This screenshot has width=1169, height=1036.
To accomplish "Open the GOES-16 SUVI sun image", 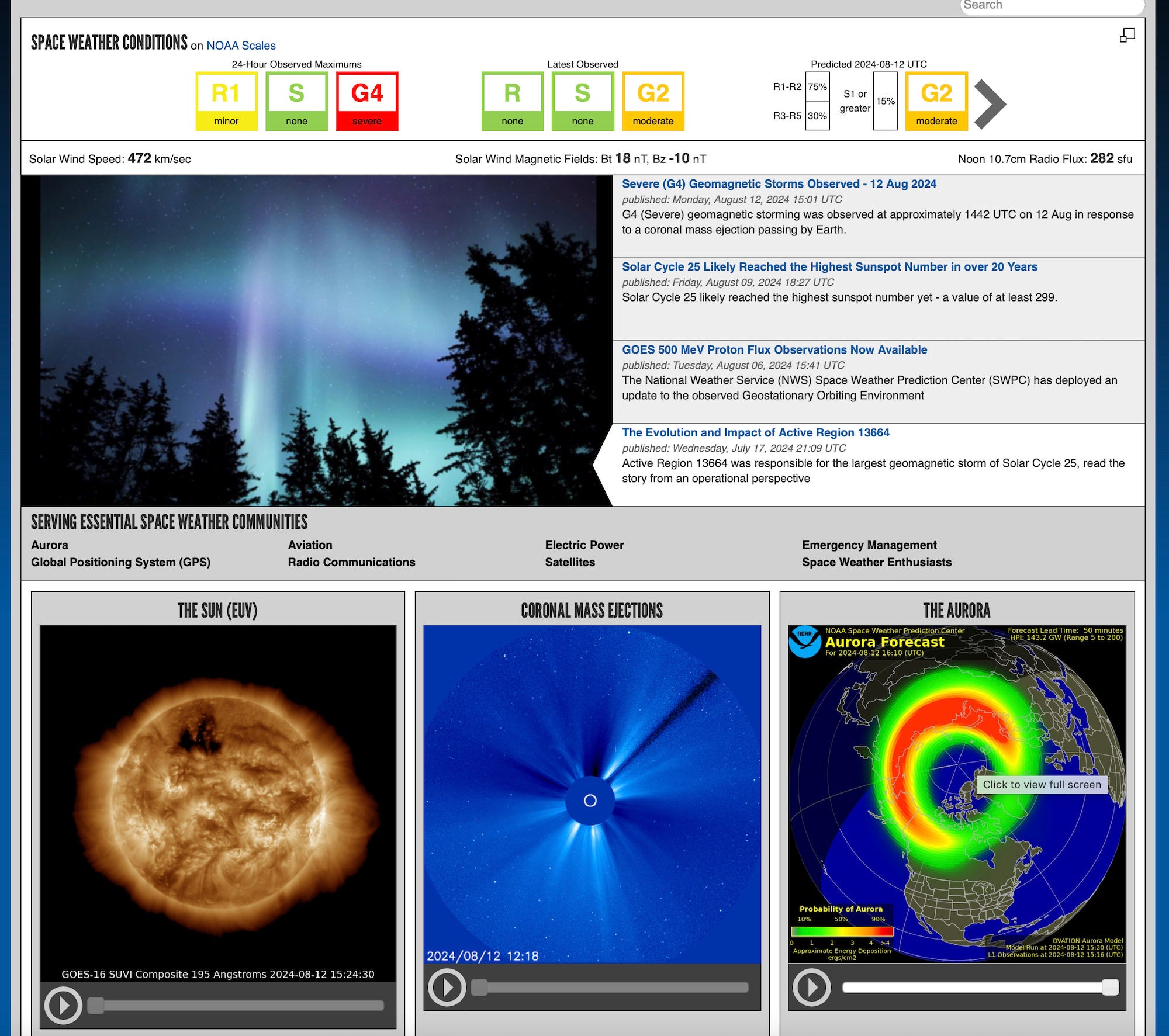I will (x=218, y=803).
